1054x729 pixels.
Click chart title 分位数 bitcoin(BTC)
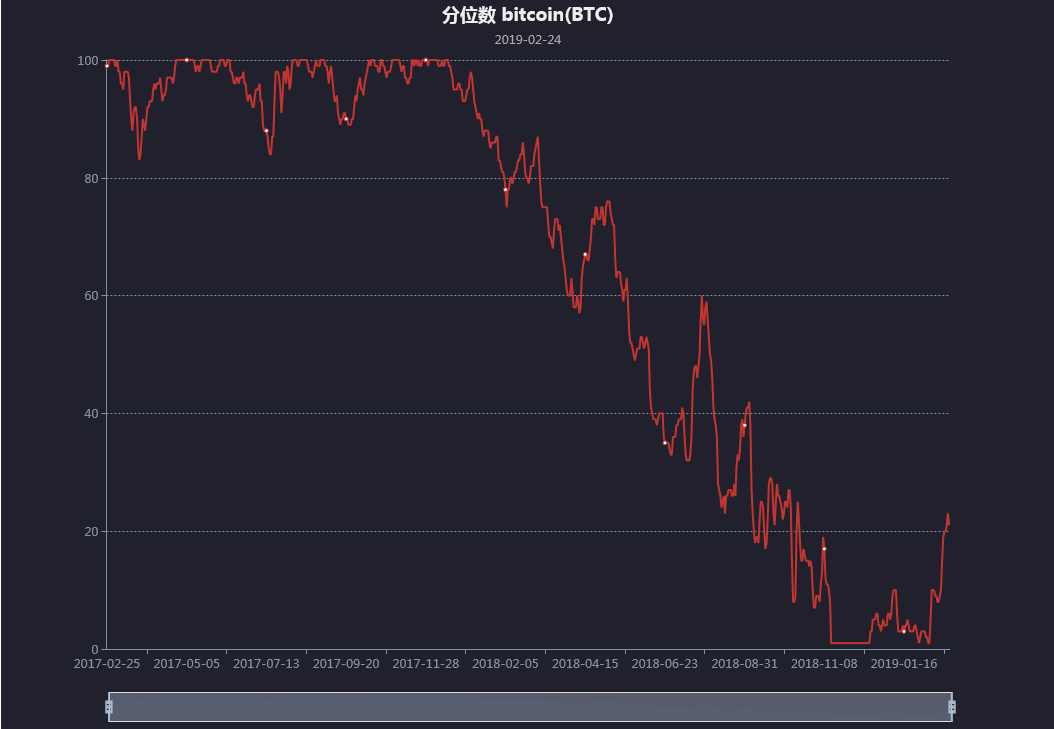528,15
